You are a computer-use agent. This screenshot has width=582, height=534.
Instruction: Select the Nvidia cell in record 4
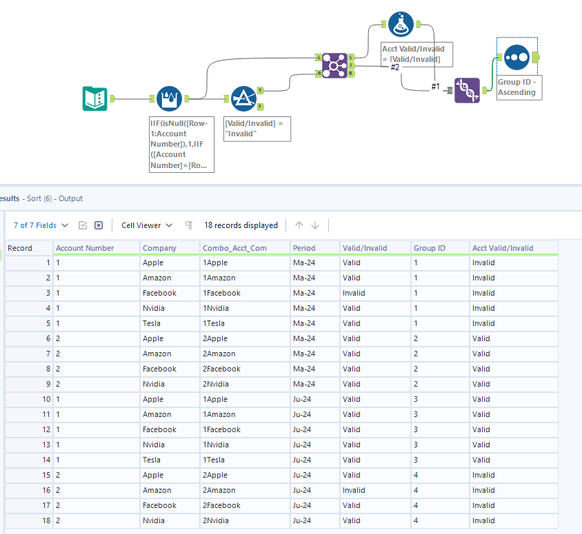click(170, 308)
